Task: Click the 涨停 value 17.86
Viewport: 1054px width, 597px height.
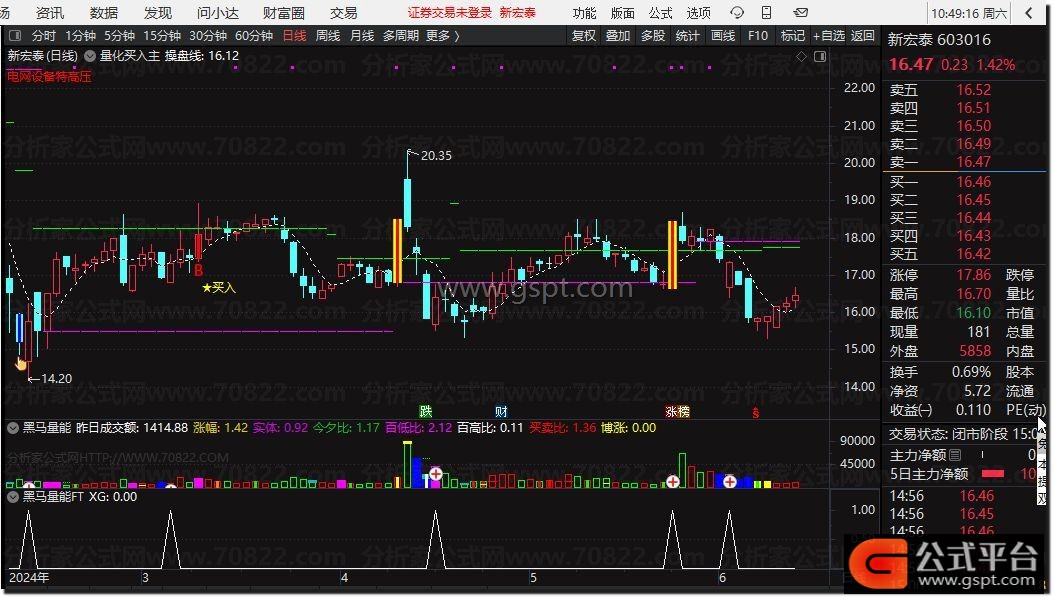Action: tap(973, 275)
